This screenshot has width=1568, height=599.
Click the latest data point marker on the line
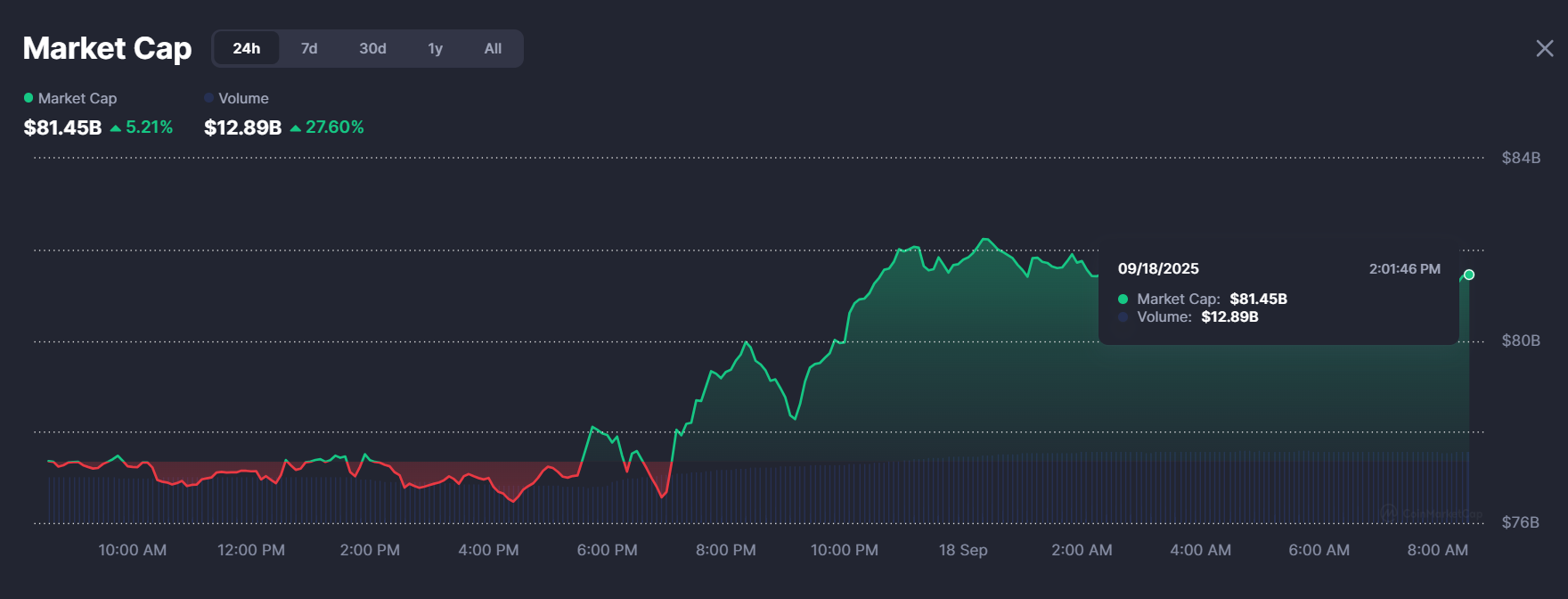coord(1469,275)
